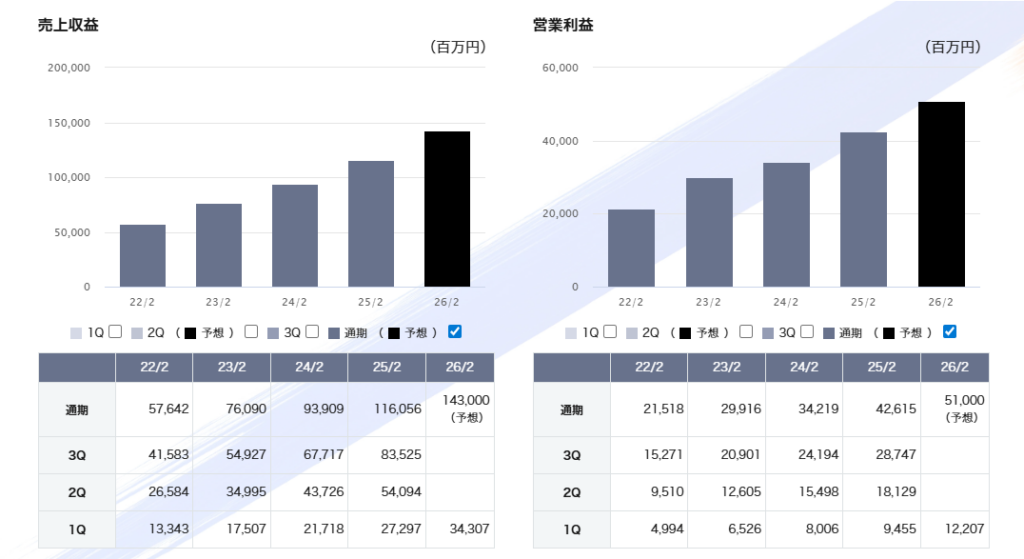Click the 1Q row header in 売上収益 table
1024x559 pixels.
tap(76, 529)
